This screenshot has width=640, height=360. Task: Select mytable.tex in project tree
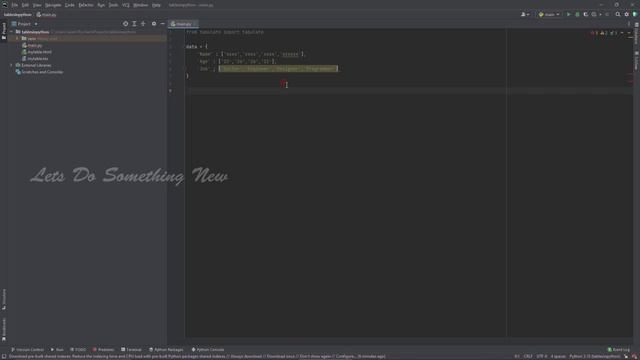[35, 59]
